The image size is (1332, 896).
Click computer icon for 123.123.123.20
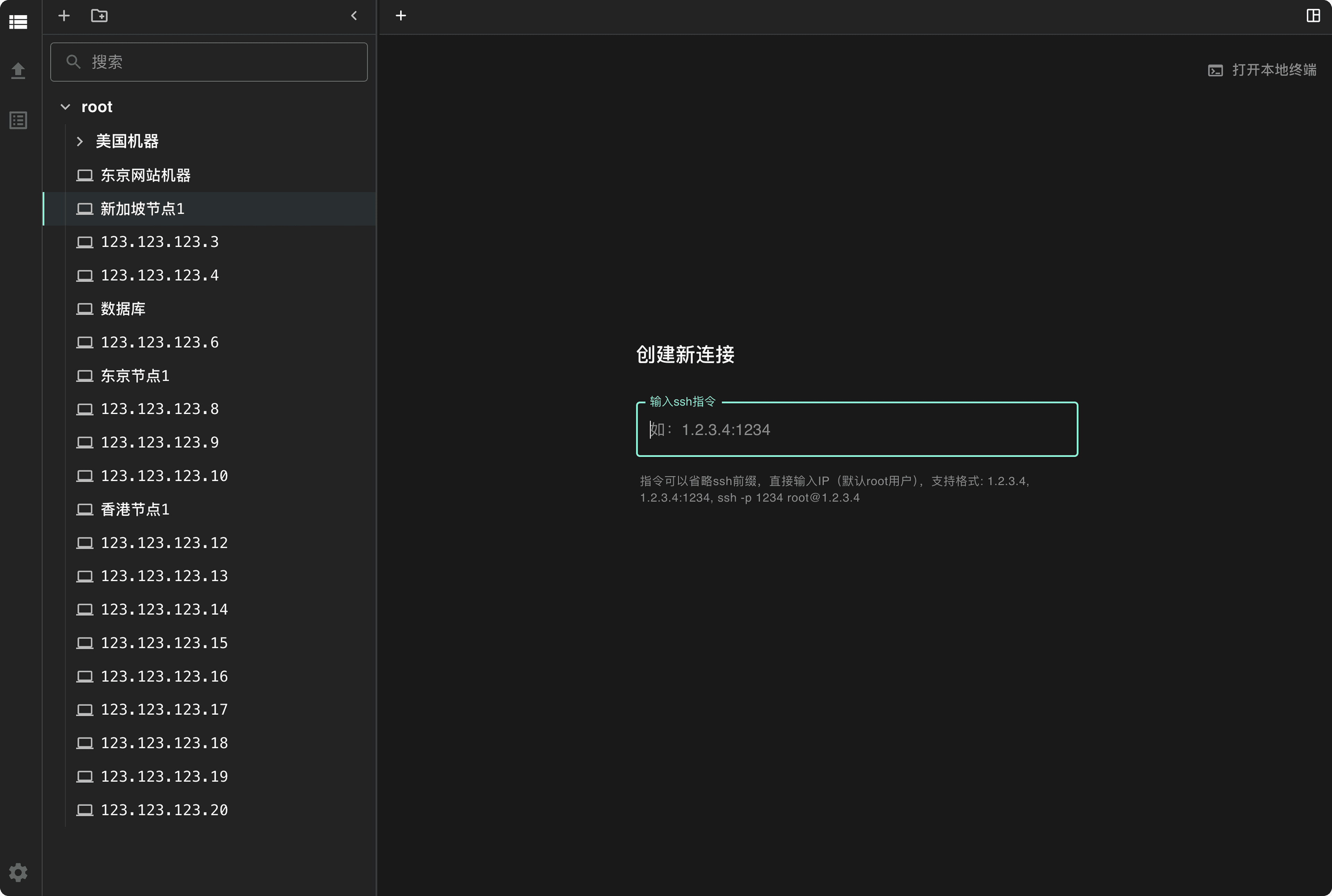click(x=85, y=810)
